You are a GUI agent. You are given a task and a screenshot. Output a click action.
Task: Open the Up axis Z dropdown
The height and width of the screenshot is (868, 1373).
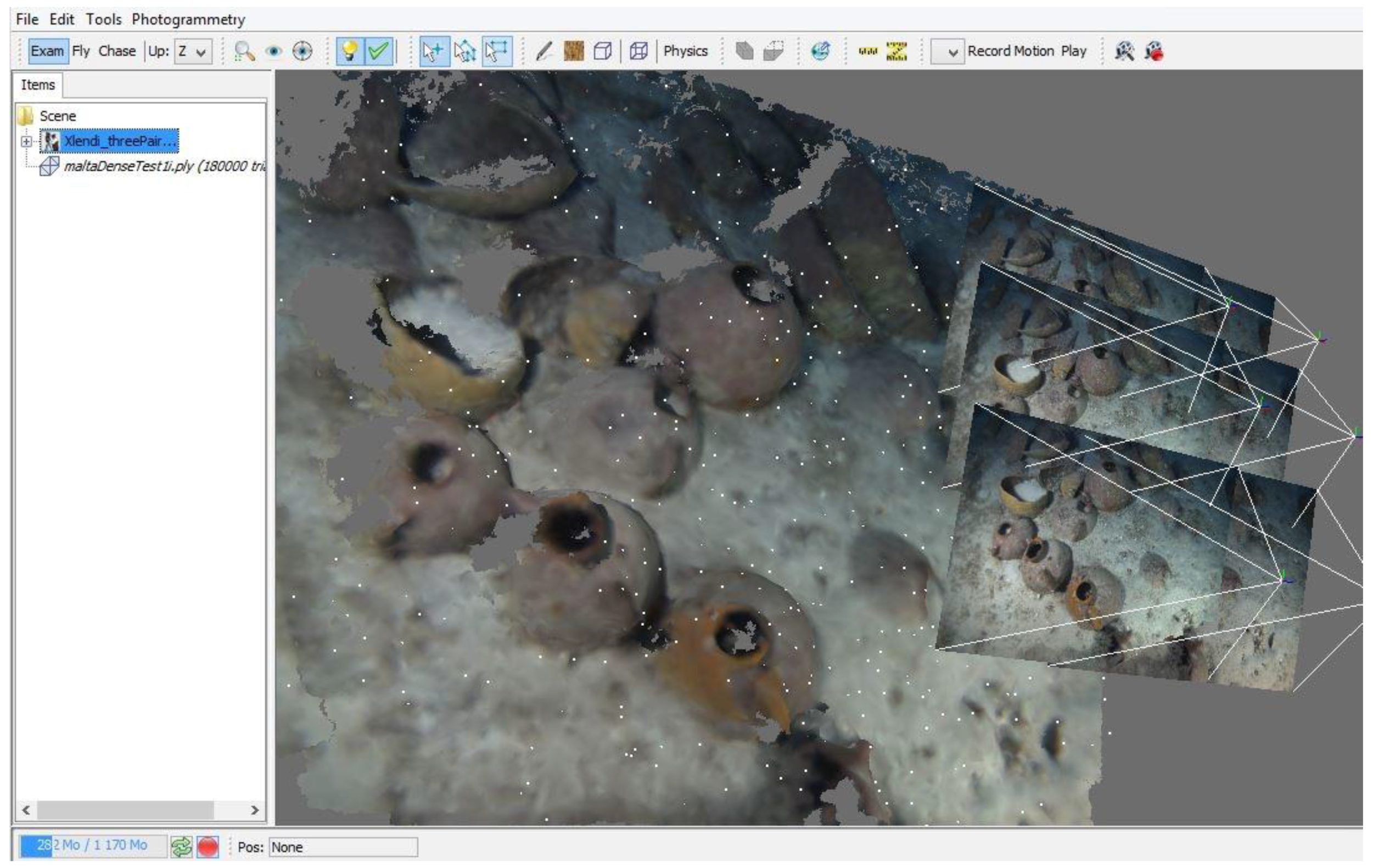[x=193, y=51]
